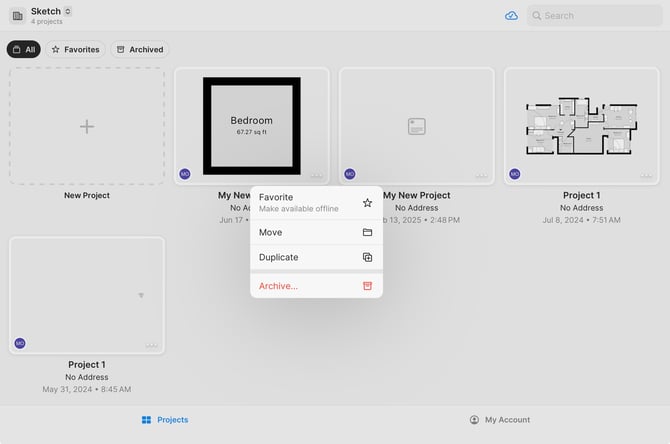
Task: Expand the Sketch workspace switcher chevron
Action: [68, 12]
